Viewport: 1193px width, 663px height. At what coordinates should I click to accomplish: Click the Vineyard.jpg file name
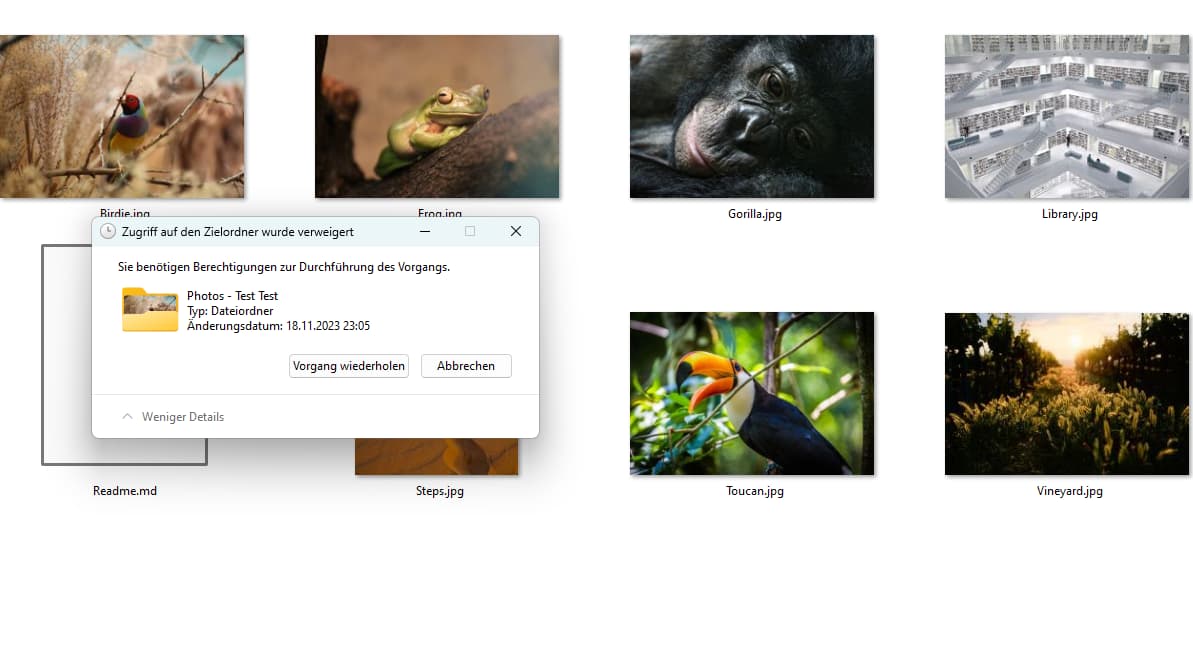tap(1070, 491)
